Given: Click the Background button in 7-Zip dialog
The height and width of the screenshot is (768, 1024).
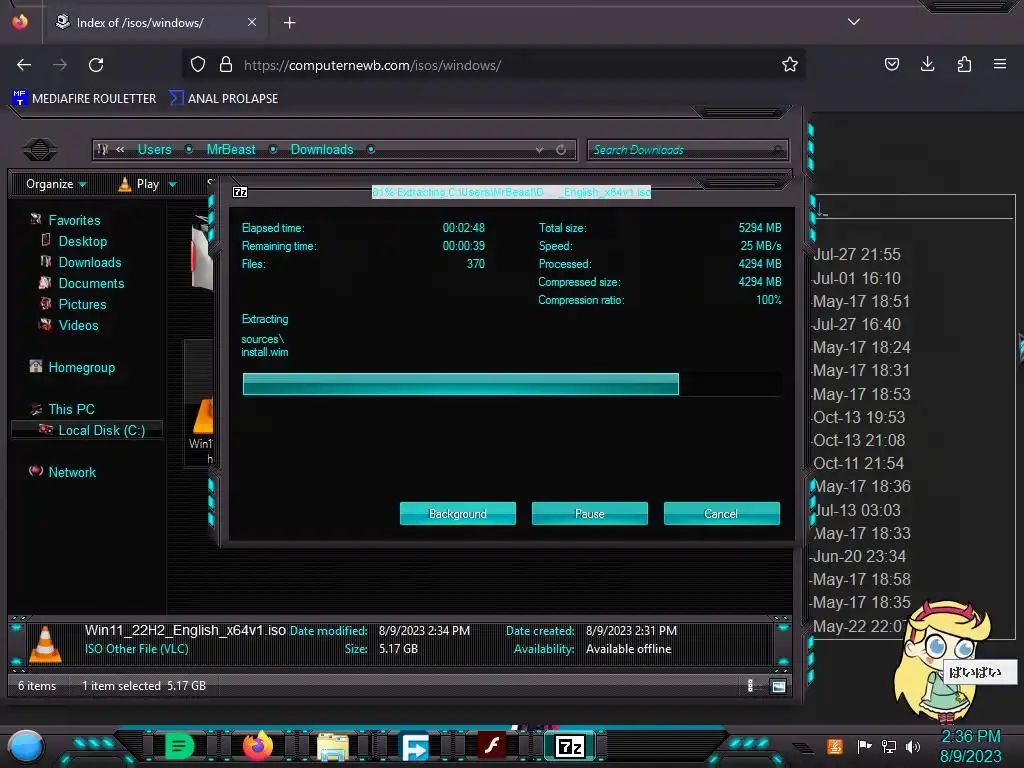Looking at the screenshot, I should [457, 513].
